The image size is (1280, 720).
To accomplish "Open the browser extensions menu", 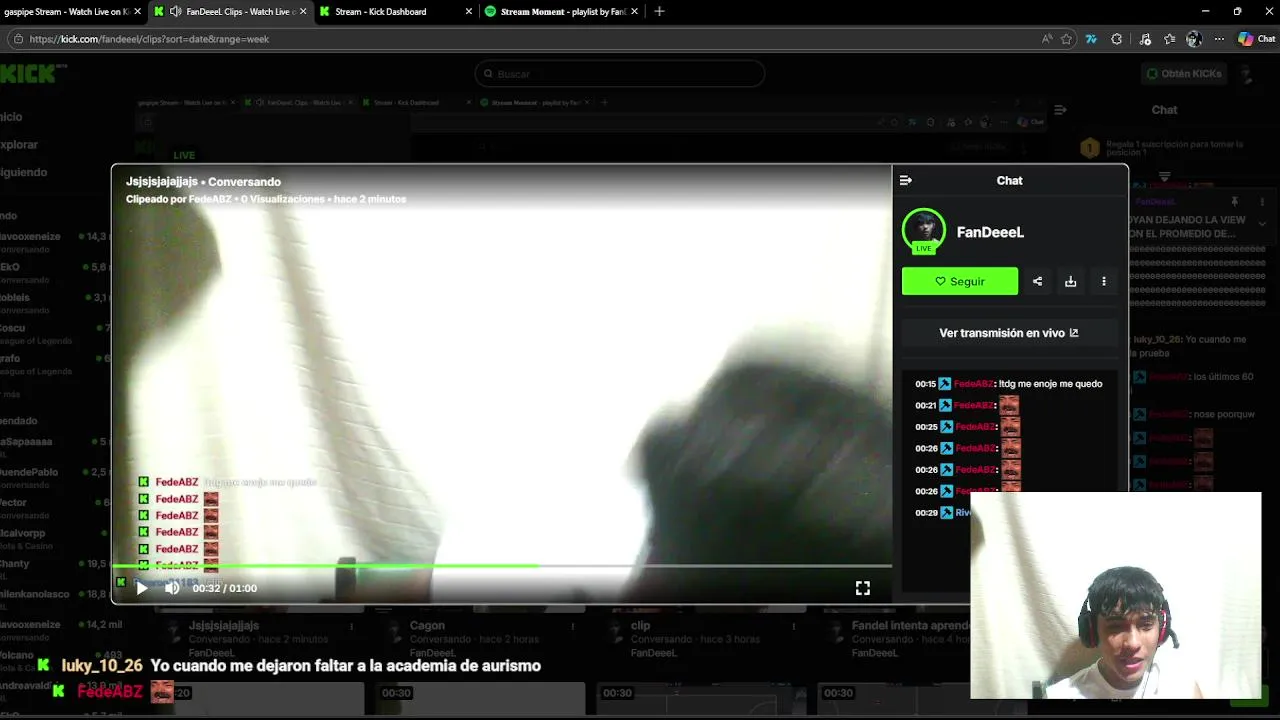I will pos(1117,39).
